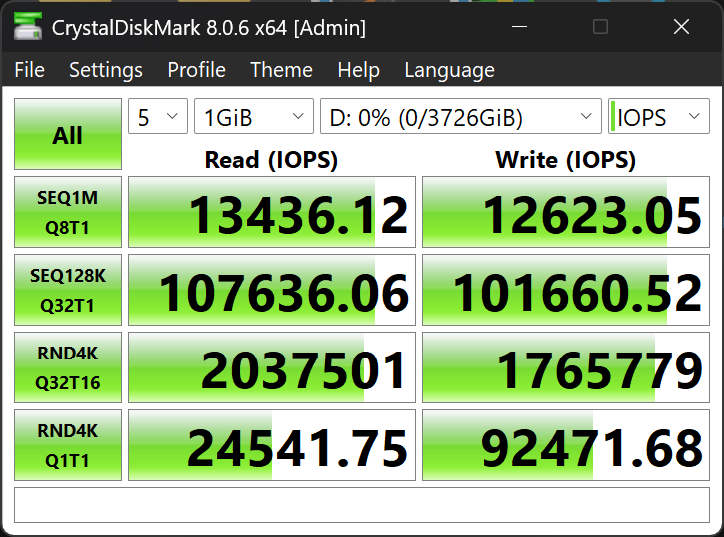Screen dimensions: 724x537
Task: Click the empty comment field at bottom
Action: [x=362, y=505]
